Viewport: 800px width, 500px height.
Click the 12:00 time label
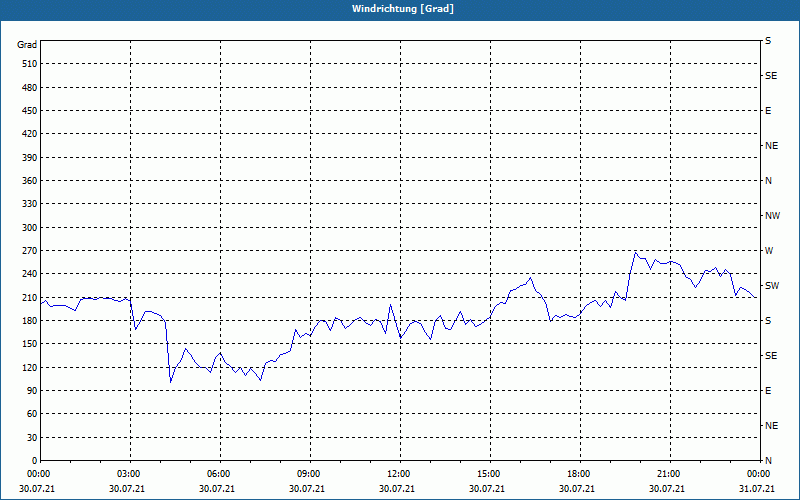(399, 474)
